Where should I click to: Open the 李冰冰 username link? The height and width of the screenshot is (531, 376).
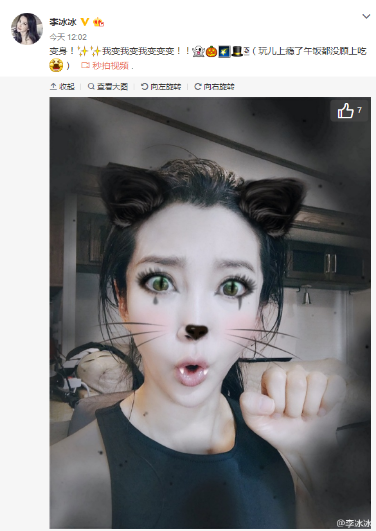pos(63,22)
